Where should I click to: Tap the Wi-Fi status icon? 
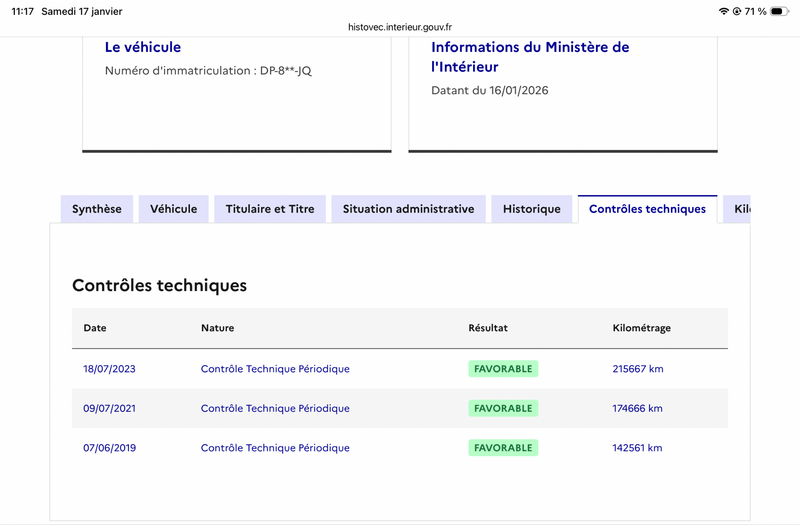point(724,11)
